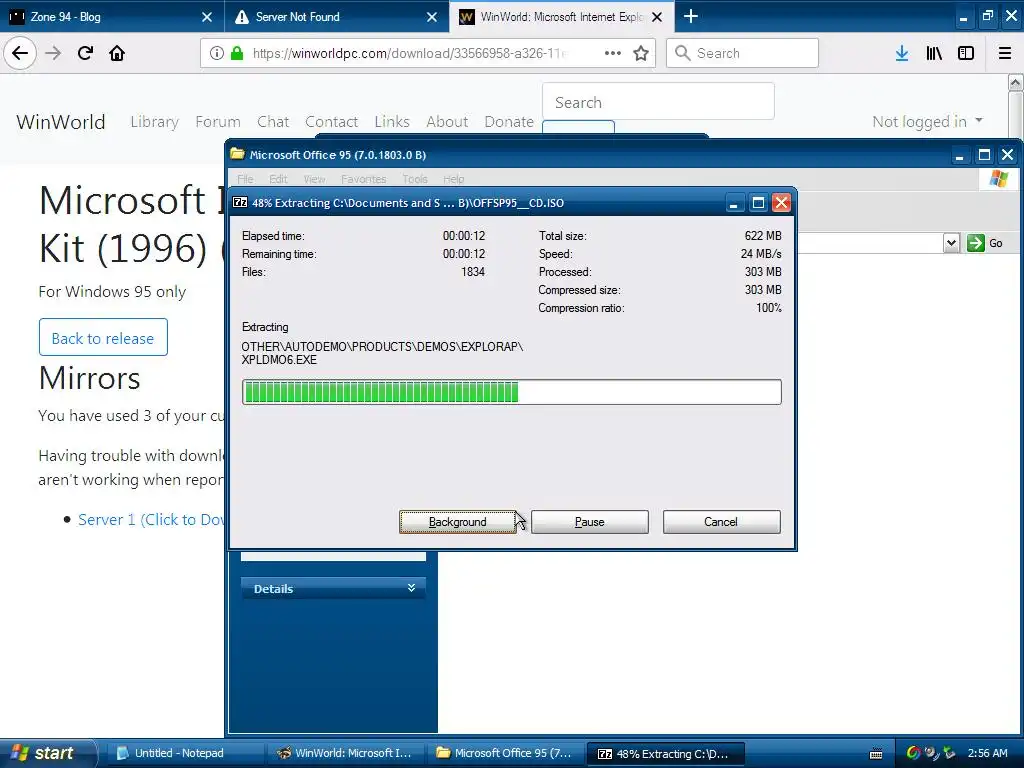Open the Help menu in Explorer window
This screenshot has height=768, width=1024.
(x=453, y=179)
